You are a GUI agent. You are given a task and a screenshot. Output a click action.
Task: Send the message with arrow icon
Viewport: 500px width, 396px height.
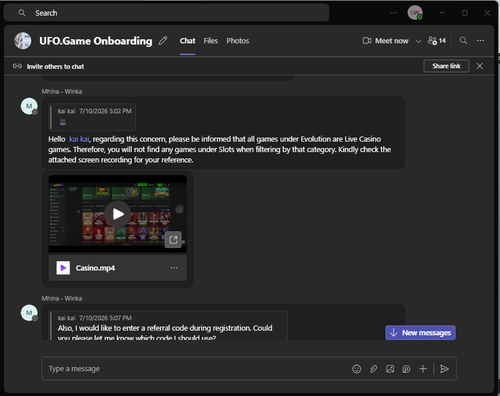click(444, 369)
